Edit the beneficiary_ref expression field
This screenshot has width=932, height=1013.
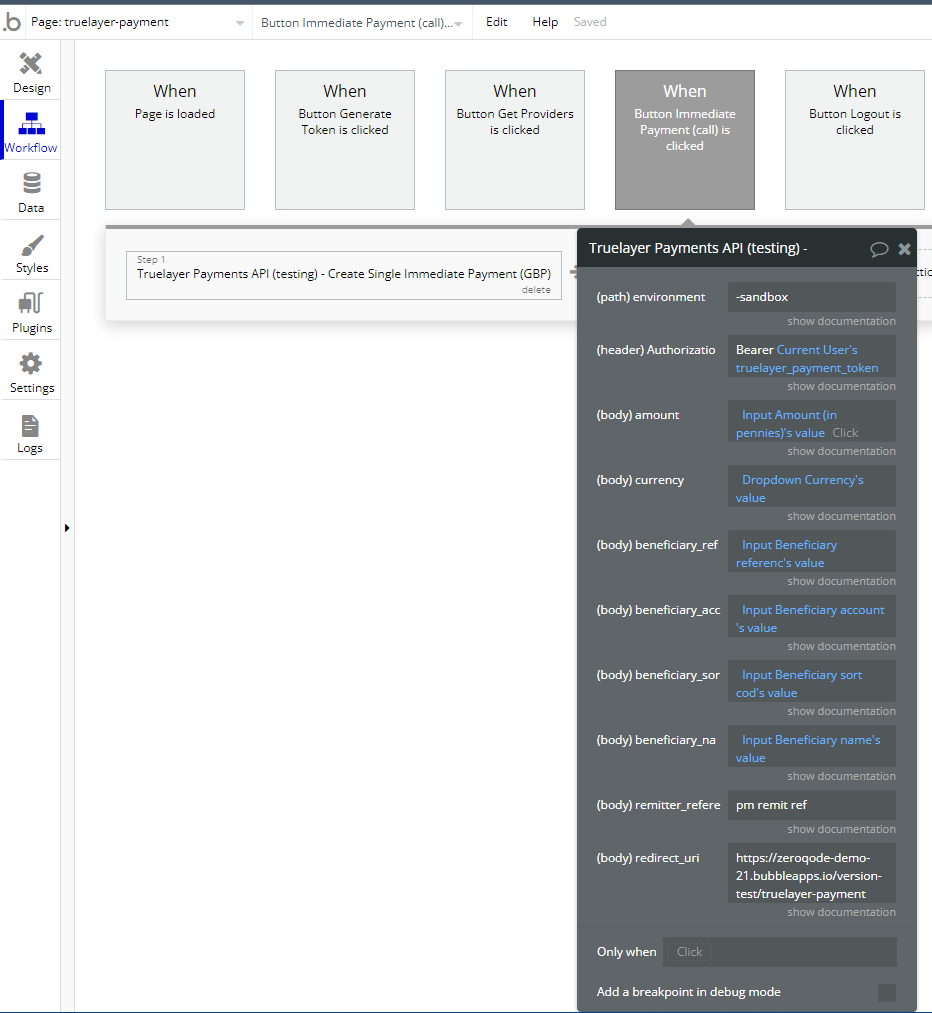(812, 552)
